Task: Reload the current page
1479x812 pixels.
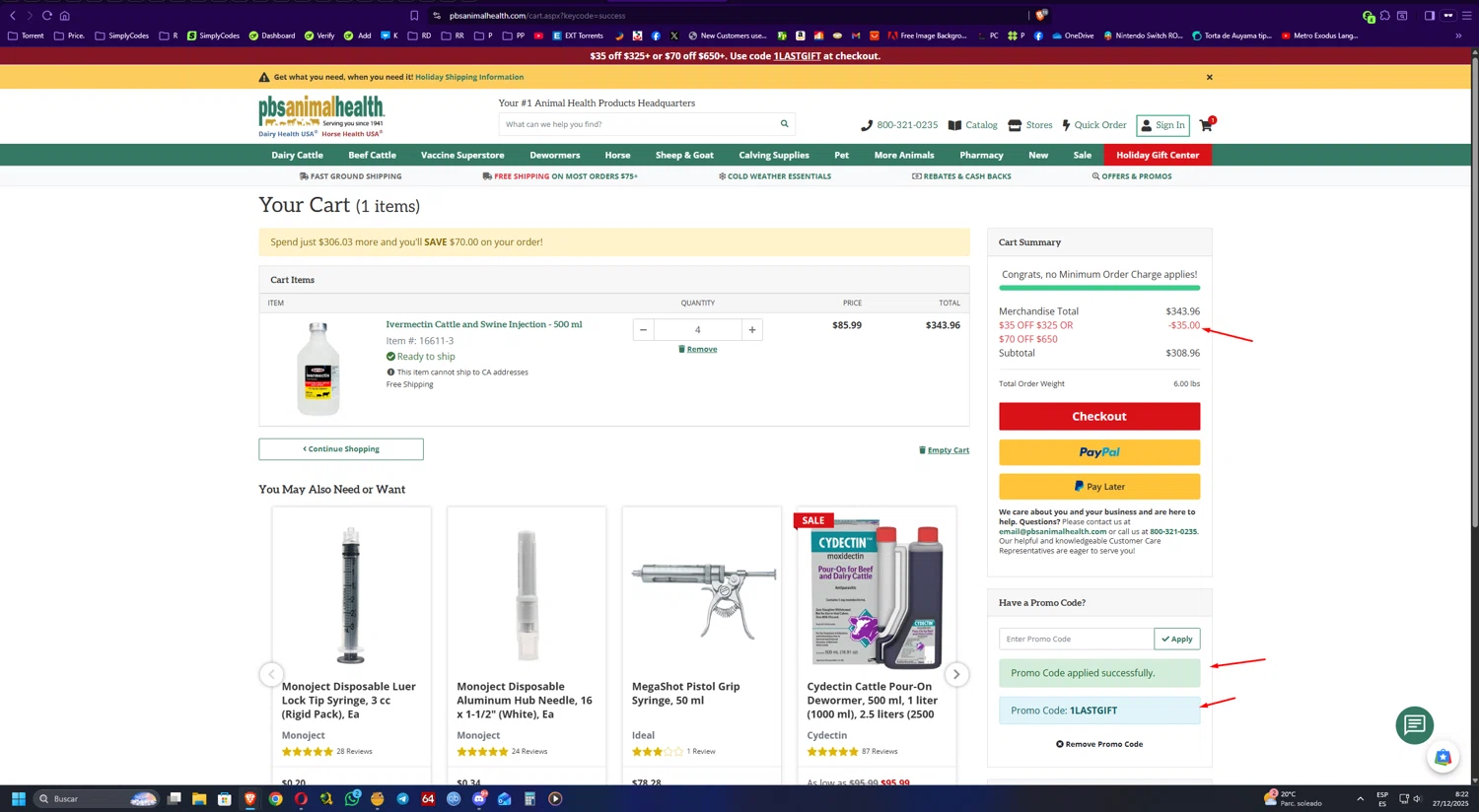Action: coord(46,16)
